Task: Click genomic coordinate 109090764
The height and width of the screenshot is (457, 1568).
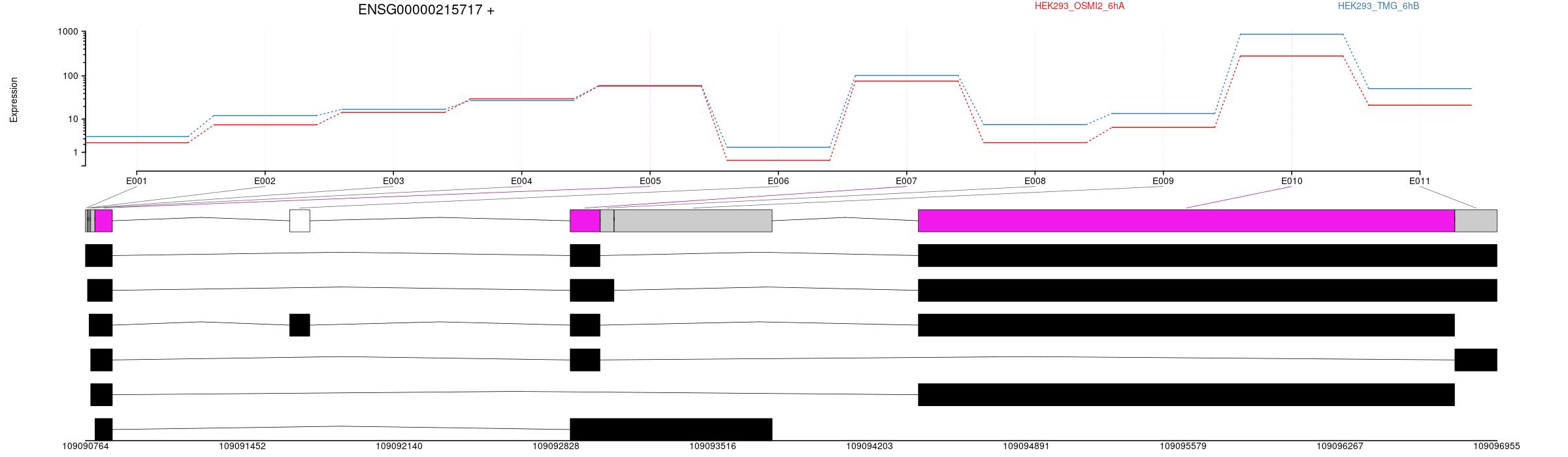Action: pyautogui.click(x=86, y=447)
